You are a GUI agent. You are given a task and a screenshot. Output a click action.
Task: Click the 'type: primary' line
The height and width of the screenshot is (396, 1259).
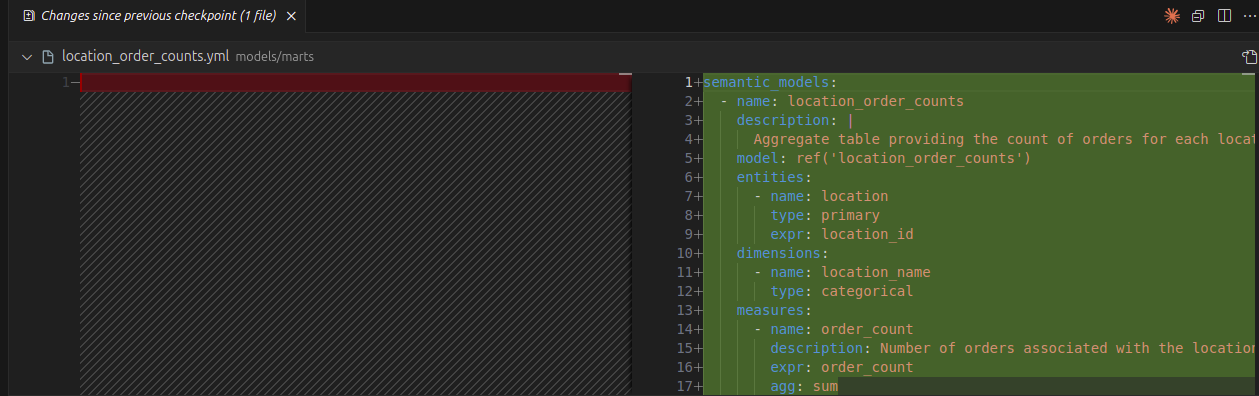pos(825,215)
